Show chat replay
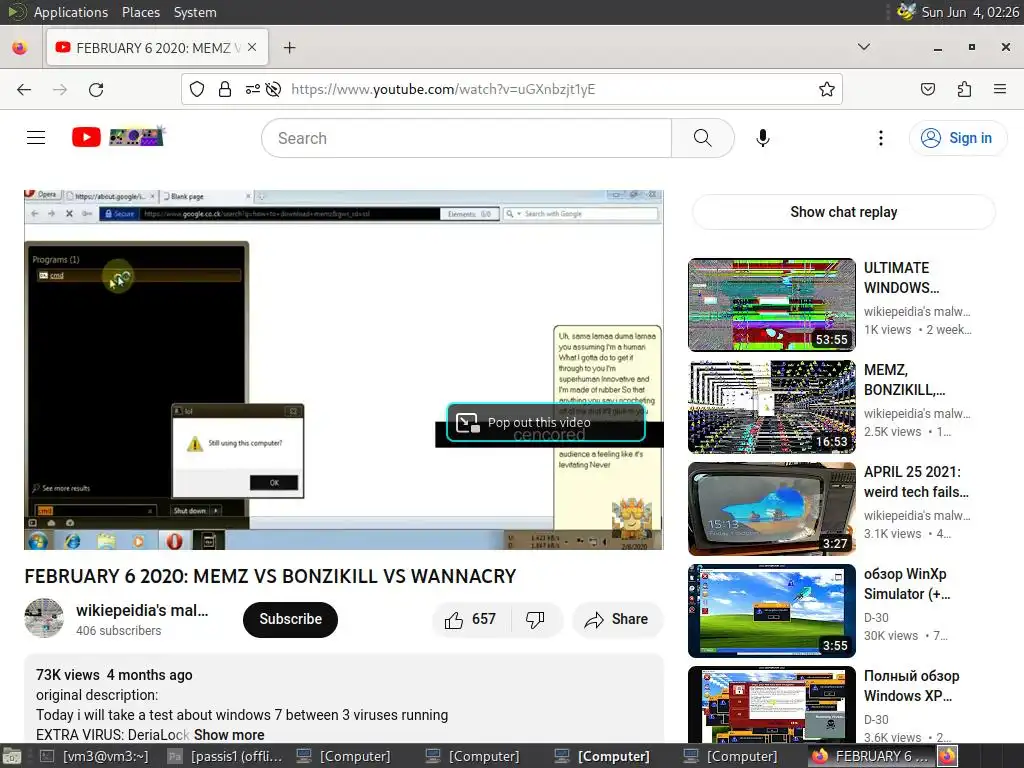1024x768 pixels. (x=843, y=212)
